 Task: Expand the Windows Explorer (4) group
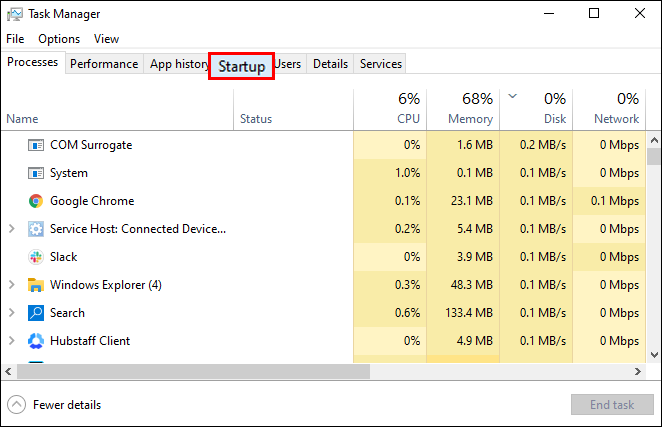point(12,285)
